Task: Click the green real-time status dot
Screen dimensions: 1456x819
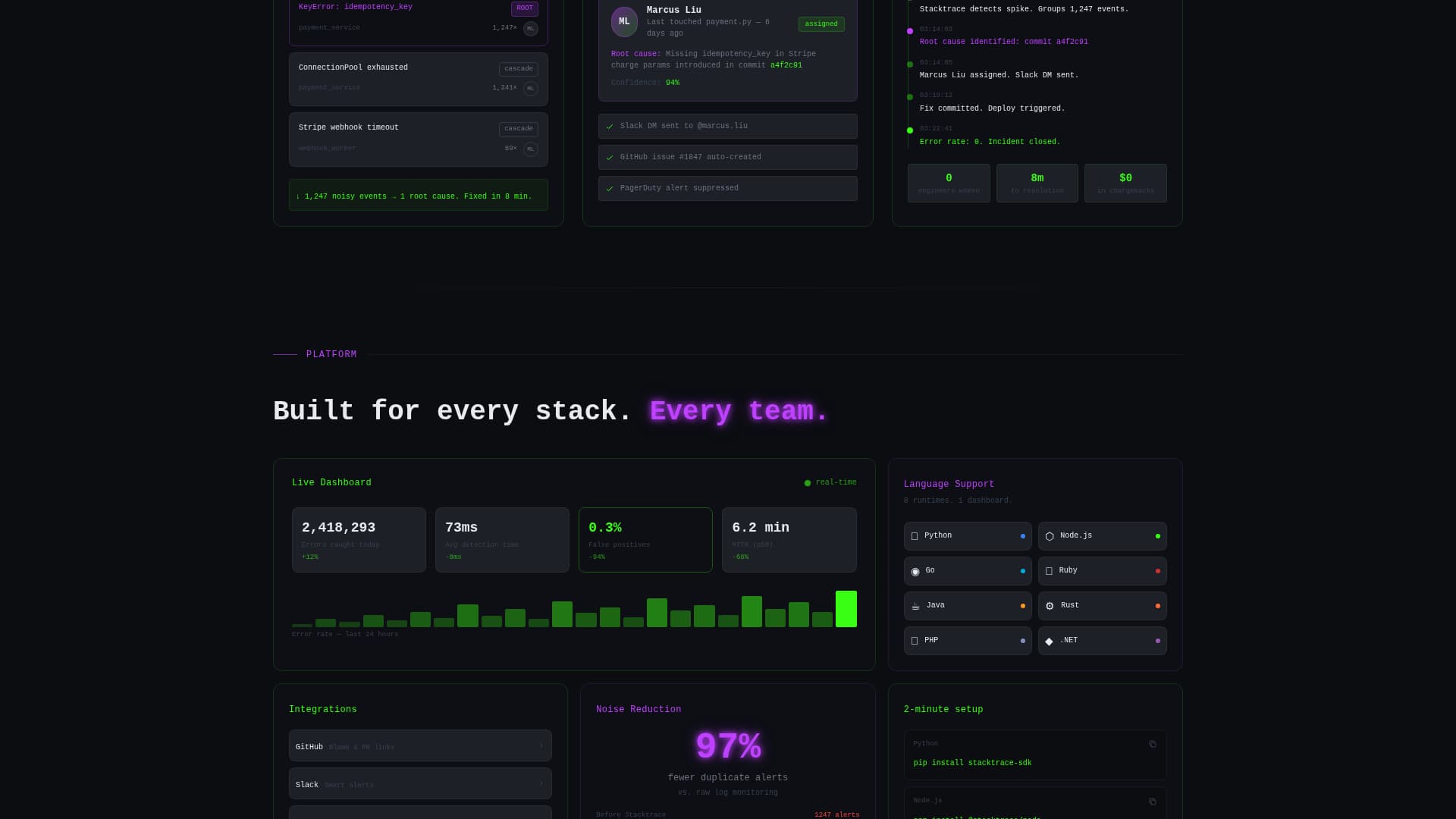Action: (x=808, y=483)
